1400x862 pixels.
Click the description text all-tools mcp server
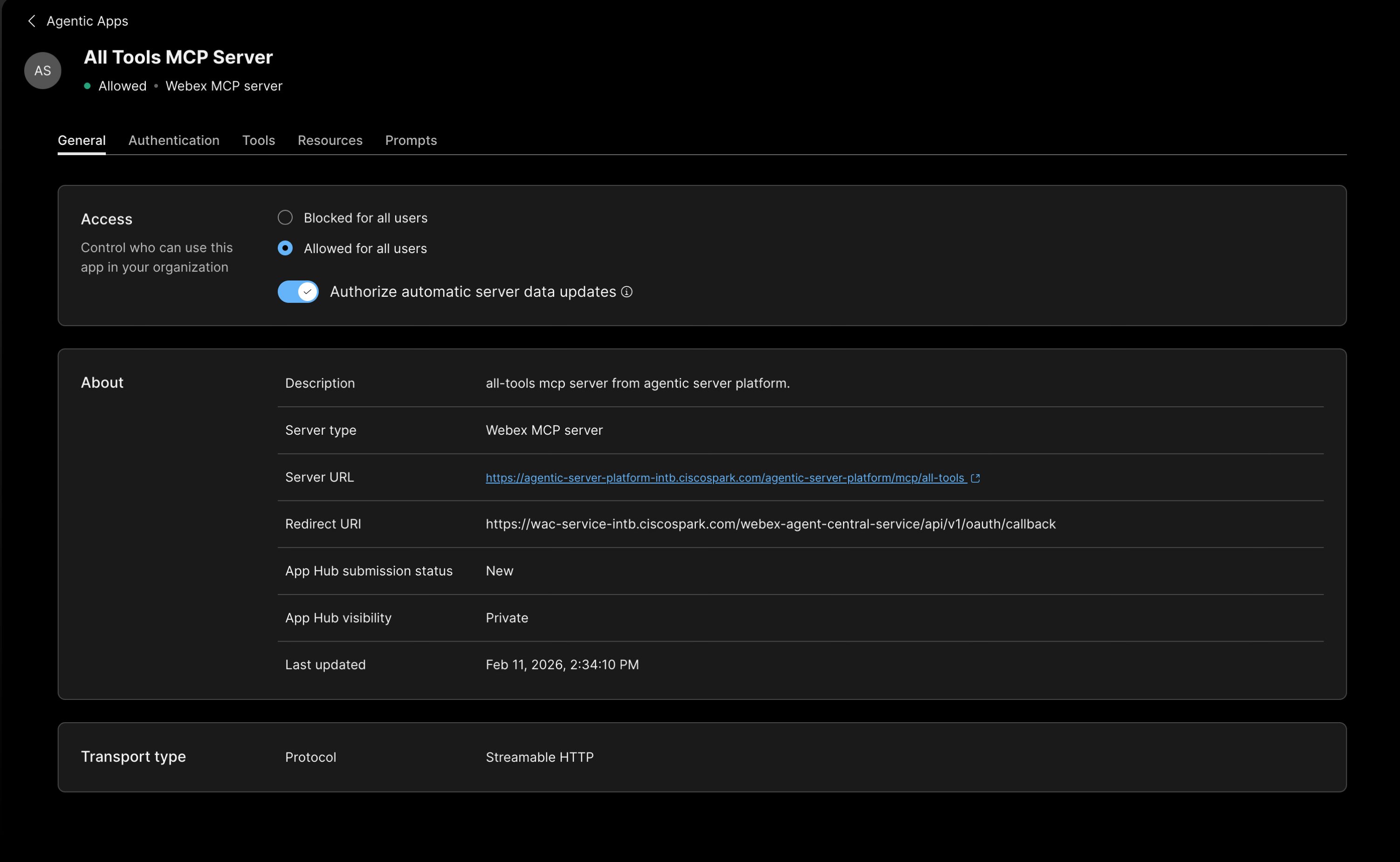point(638,383)
